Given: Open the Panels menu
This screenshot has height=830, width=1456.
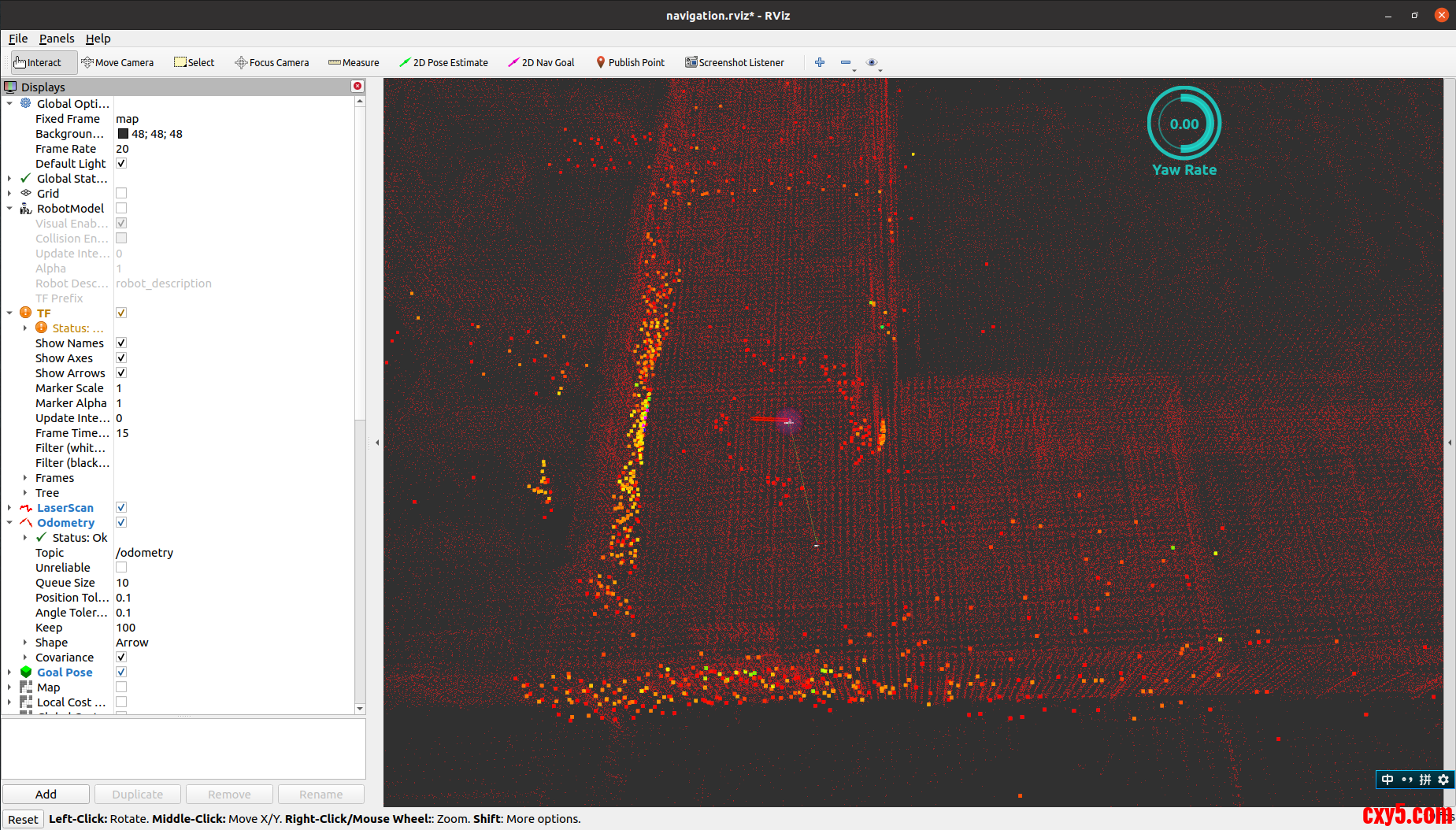Looking at the screenshot, I should click(57, 39).
